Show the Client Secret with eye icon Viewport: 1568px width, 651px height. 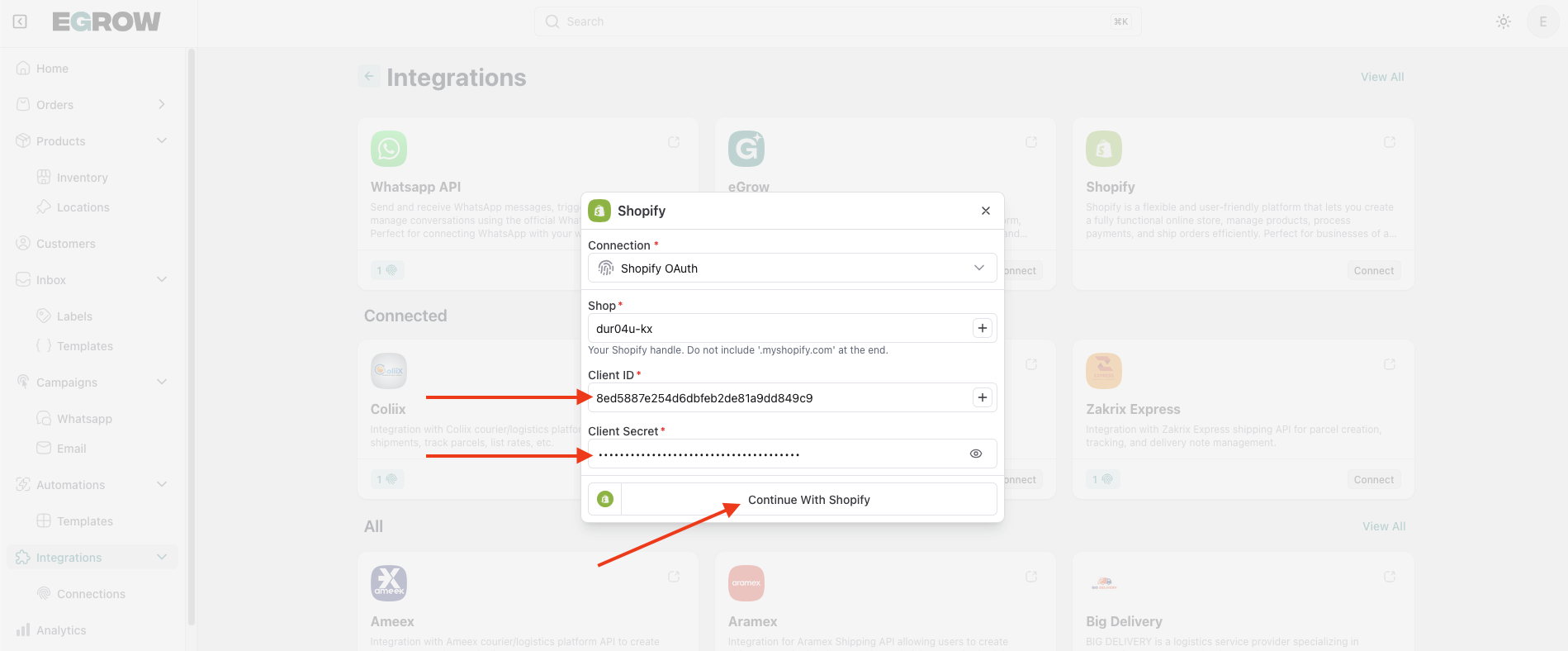(976, 454)
